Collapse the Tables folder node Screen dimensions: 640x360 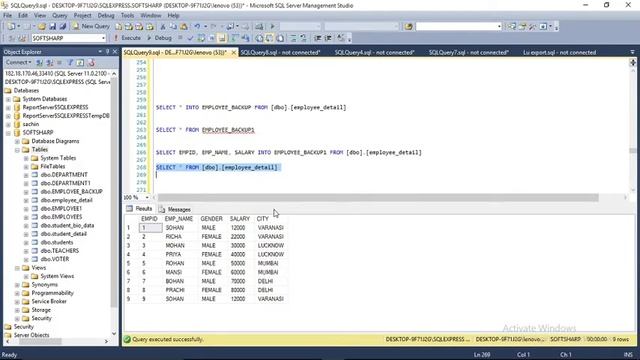(17, 150)
